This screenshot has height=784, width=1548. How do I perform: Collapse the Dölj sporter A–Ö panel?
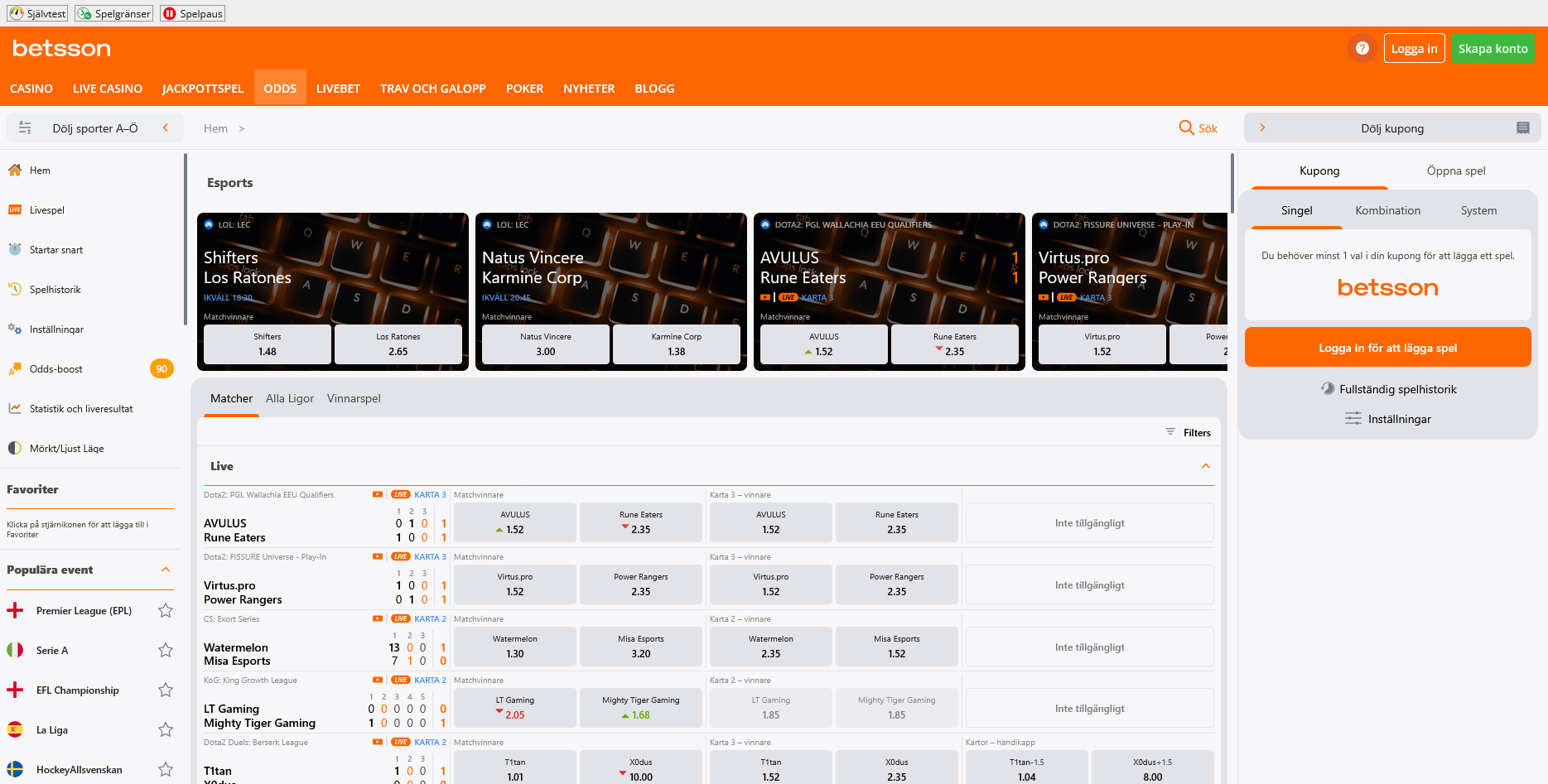[166, 128]
